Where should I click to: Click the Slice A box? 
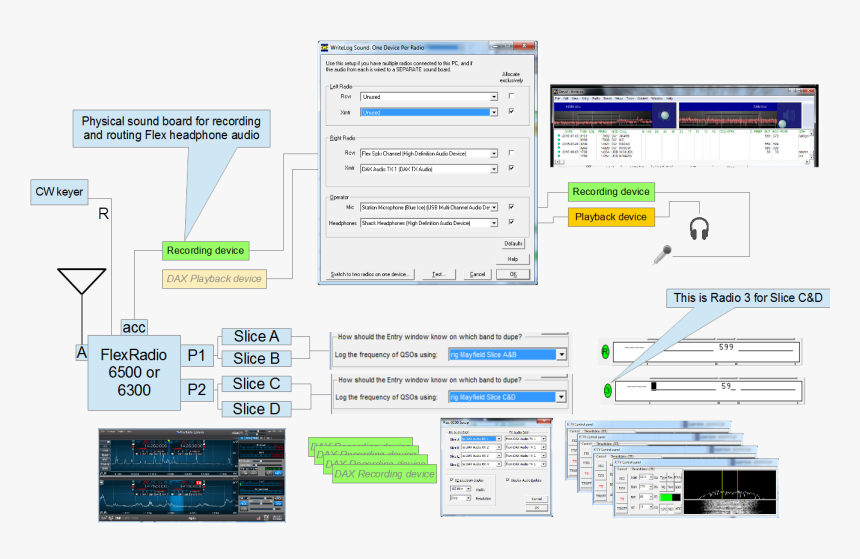256,336
